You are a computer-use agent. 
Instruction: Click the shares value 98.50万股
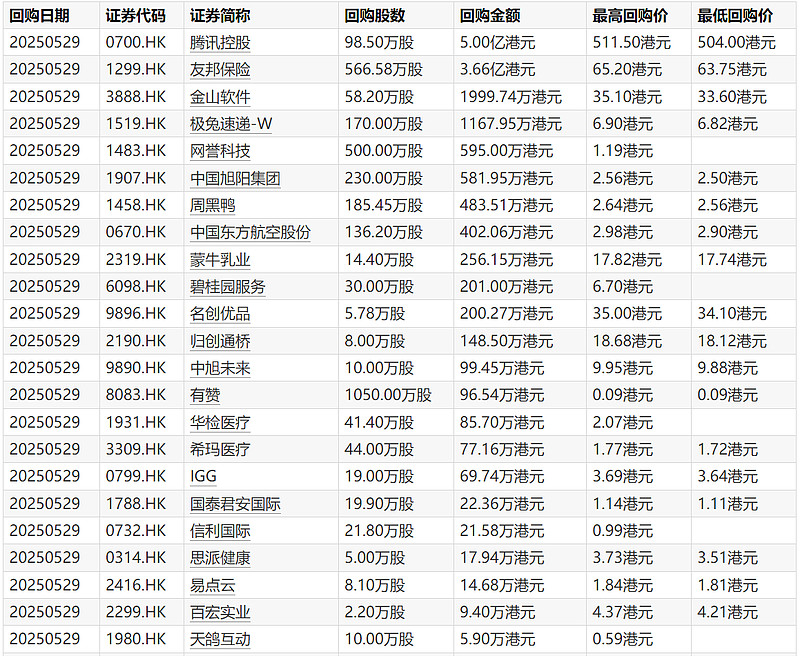pos(379,42)
